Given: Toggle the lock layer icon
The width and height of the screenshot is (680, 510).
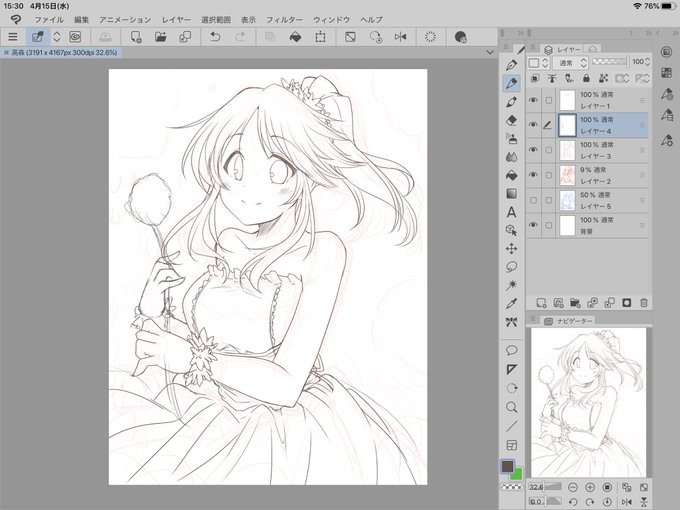Looking at the screenshot, I should pos(586,78).
